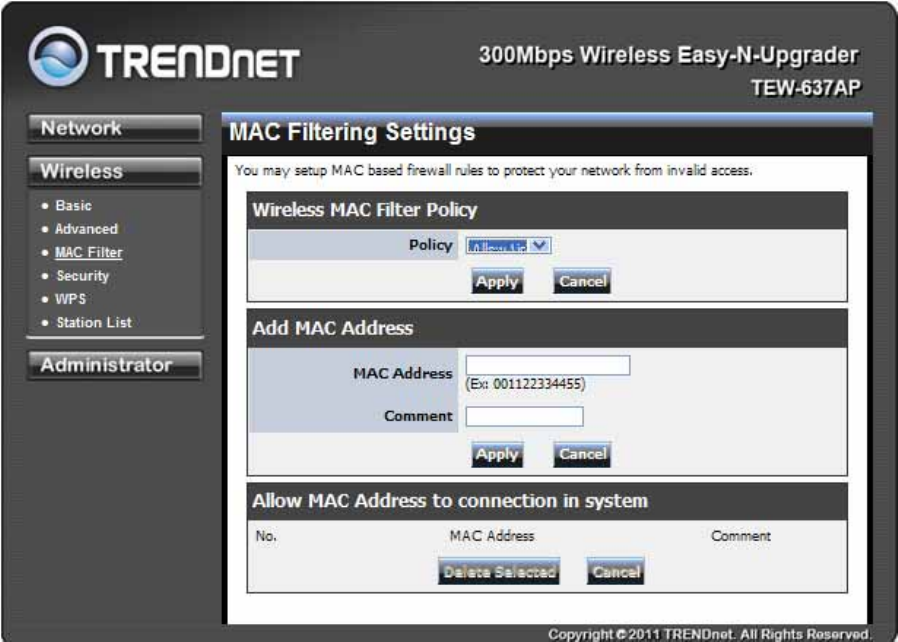Screen dimensions: 898x642
Task: Apply the Wireless MAC Filter Policy
Action: click(497, 281)
